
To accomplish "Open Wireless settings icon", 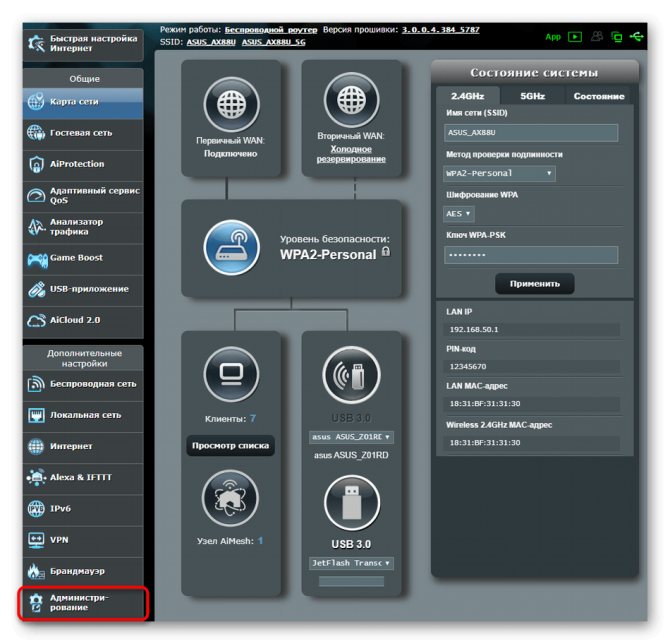I will (36, 384).
